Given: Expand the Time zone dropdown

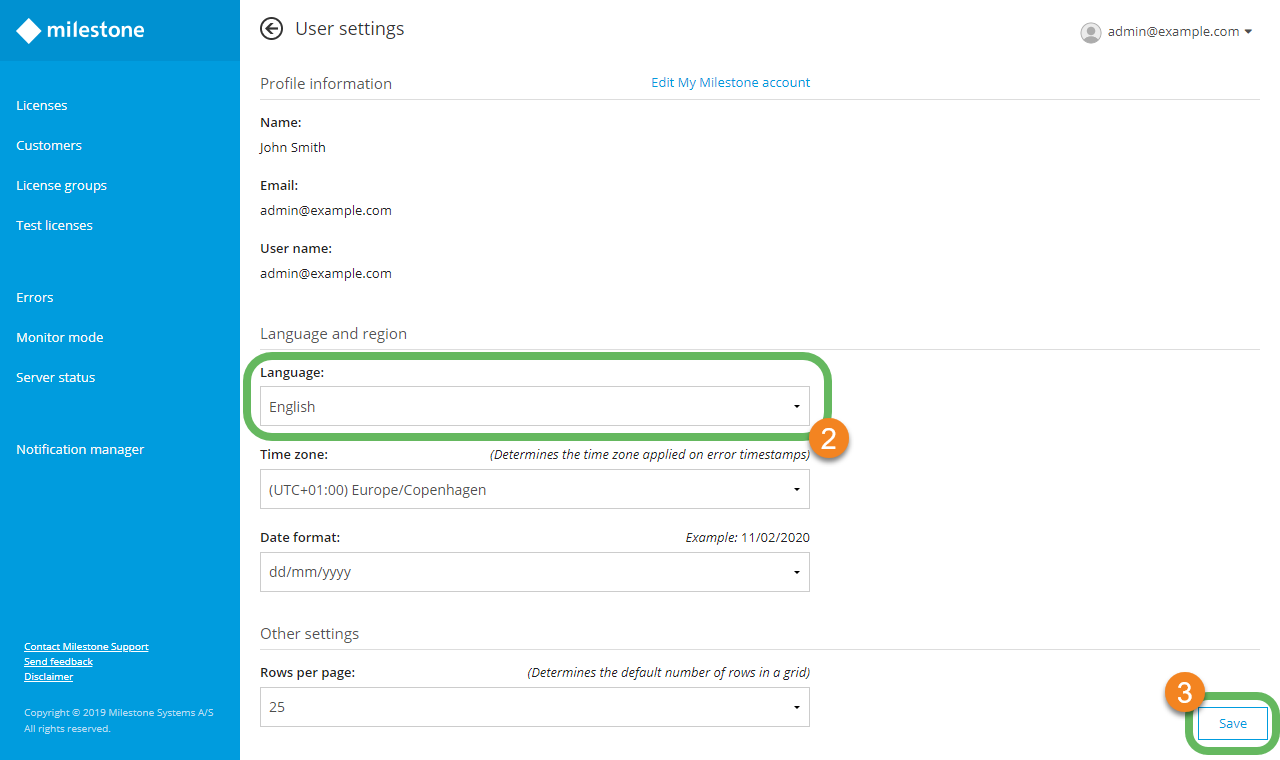Looking at the screenshot, I should pyautogui.click(x=534, y=490).
